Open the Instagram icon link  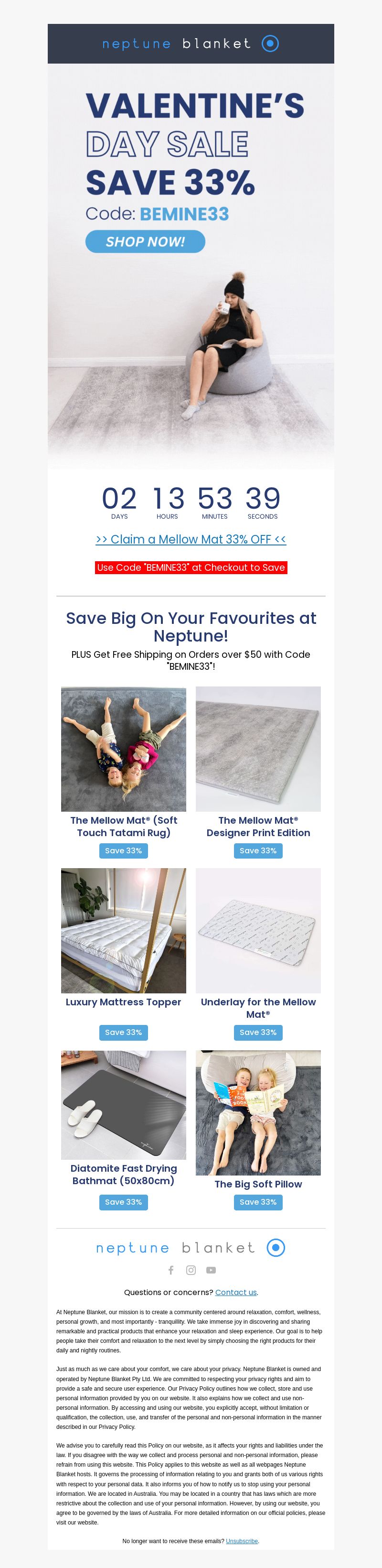191,1270
